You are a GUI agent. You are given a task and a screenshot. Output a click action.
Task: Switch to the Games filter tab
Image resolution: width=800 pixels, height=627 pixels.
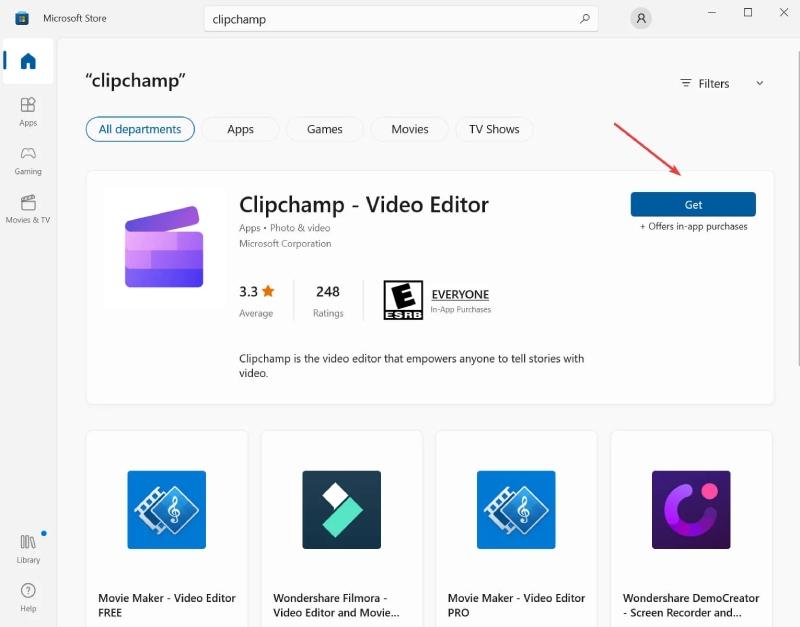(x=324, y=129)
